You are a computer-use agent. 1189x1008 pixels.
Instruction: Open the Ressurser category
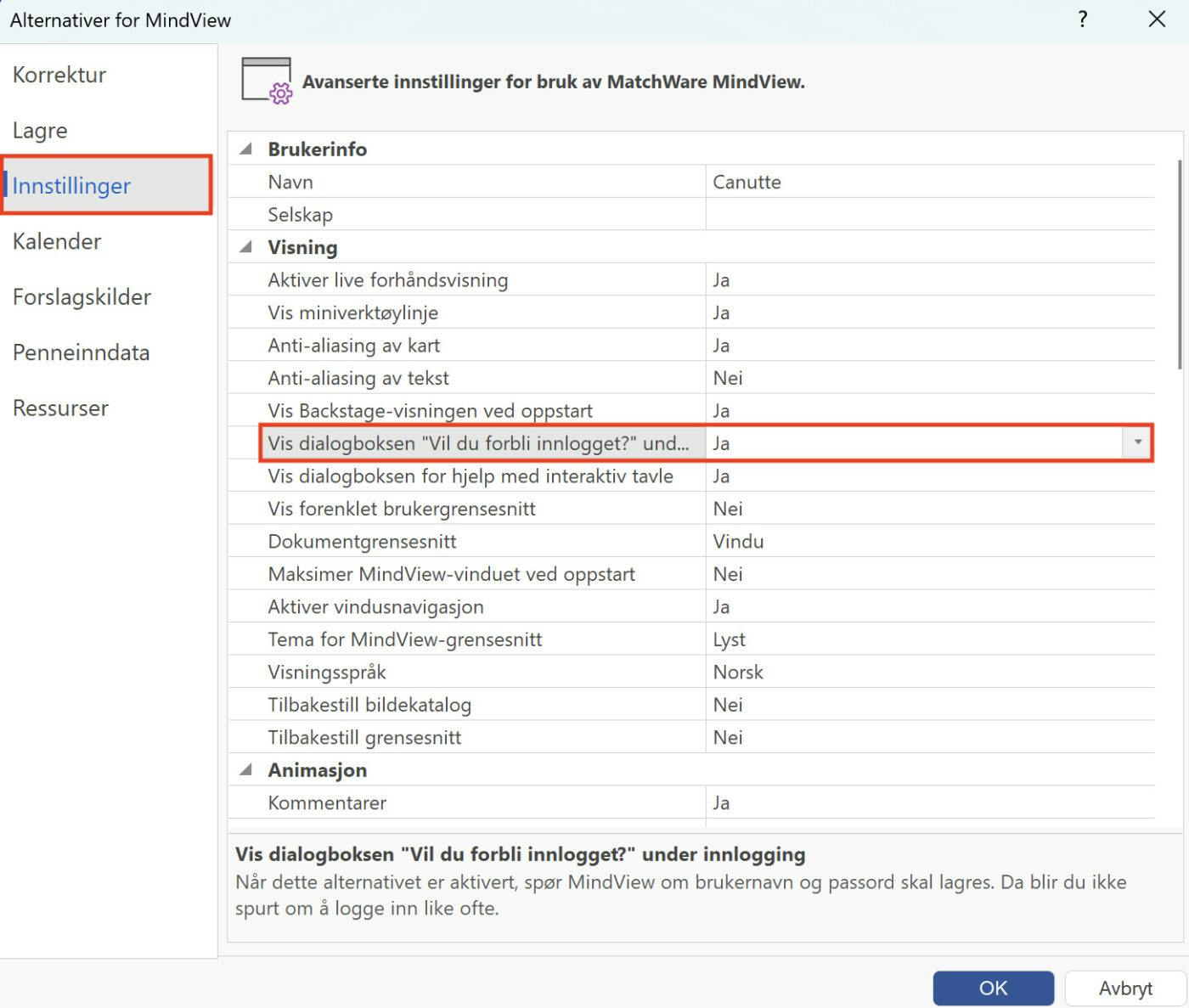(x=60, y=408)
